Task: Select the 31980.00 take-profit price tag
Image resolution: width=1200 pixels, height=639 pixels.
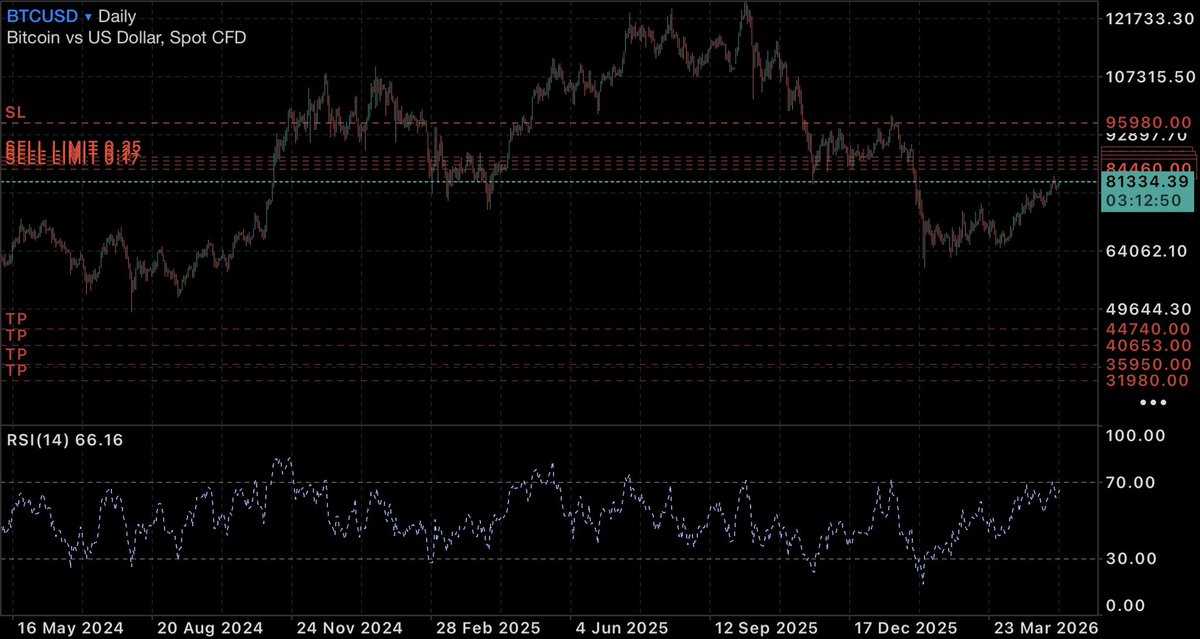Action: [x=1148, y=380]
